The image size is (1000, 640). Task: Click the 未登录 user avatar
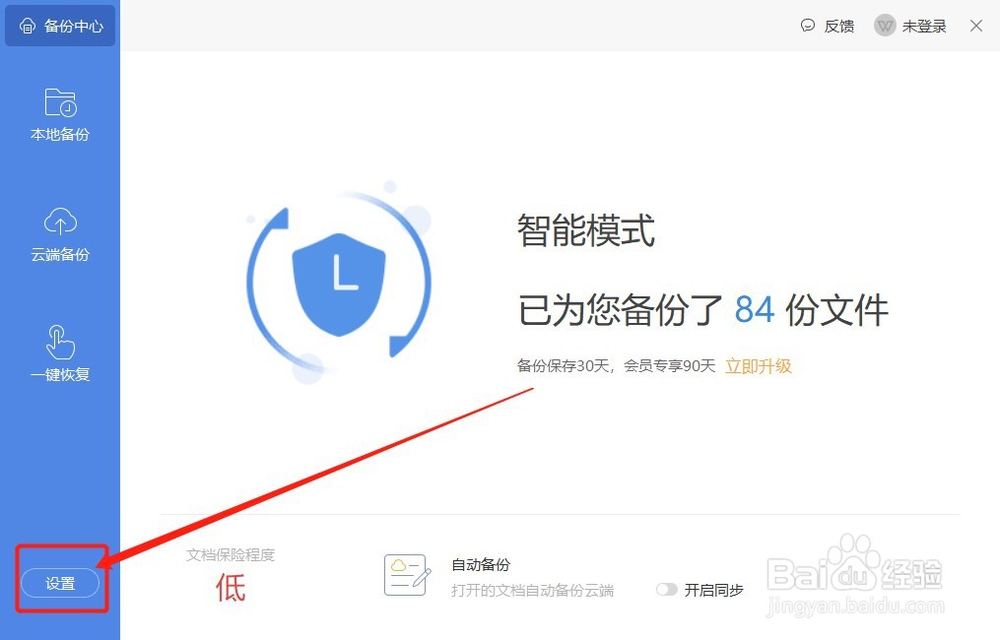point(885,25)
